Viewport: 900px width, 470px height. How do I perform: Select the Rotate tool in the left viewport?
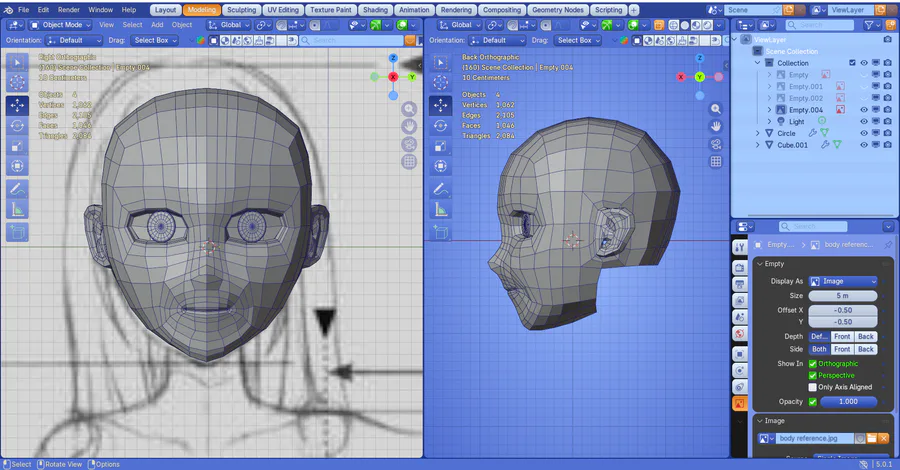[x=17, y=126]
